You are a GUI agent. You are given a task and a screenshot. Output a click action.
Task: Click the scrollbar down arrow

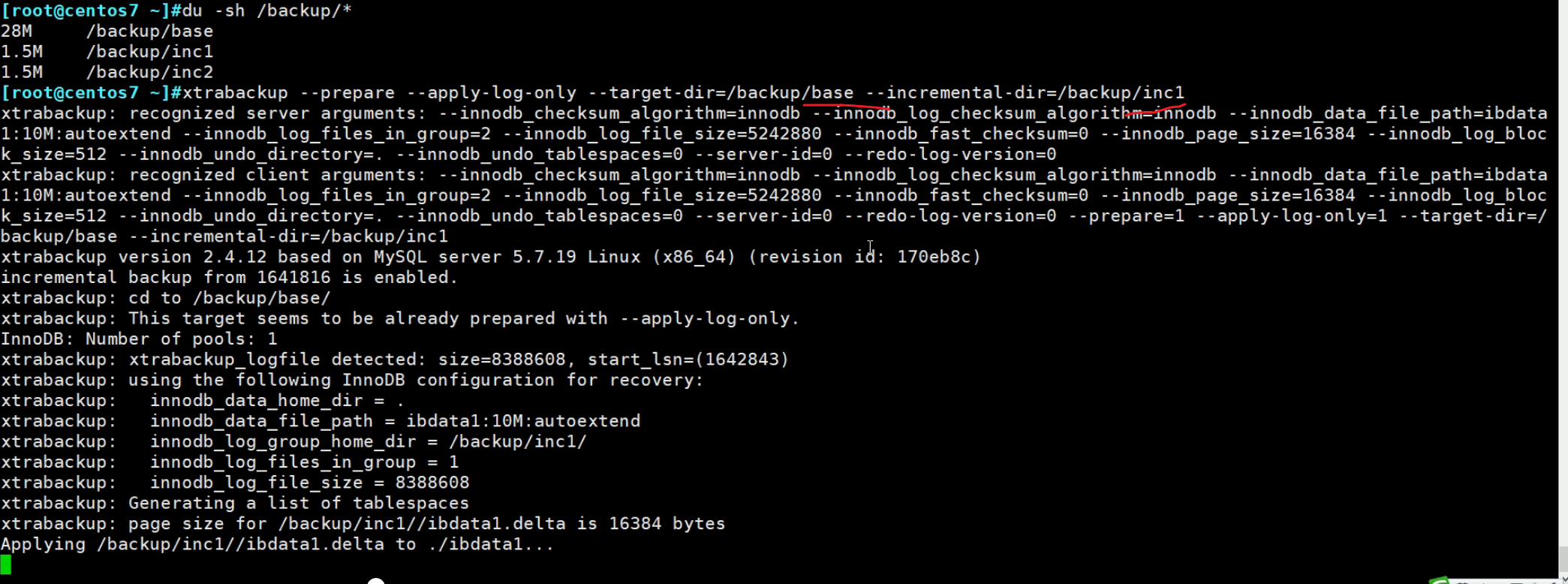point(1563,578)
